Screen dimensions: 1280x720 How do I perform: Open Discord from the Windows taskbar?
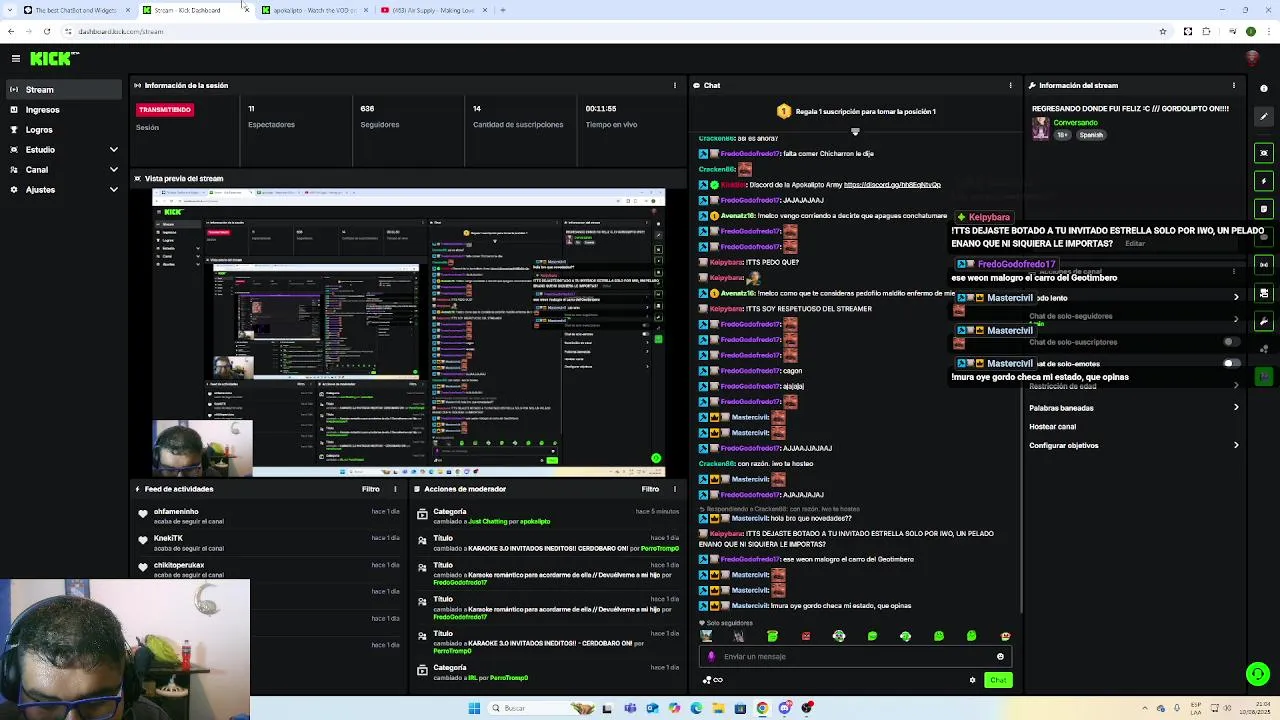point(785,708)
